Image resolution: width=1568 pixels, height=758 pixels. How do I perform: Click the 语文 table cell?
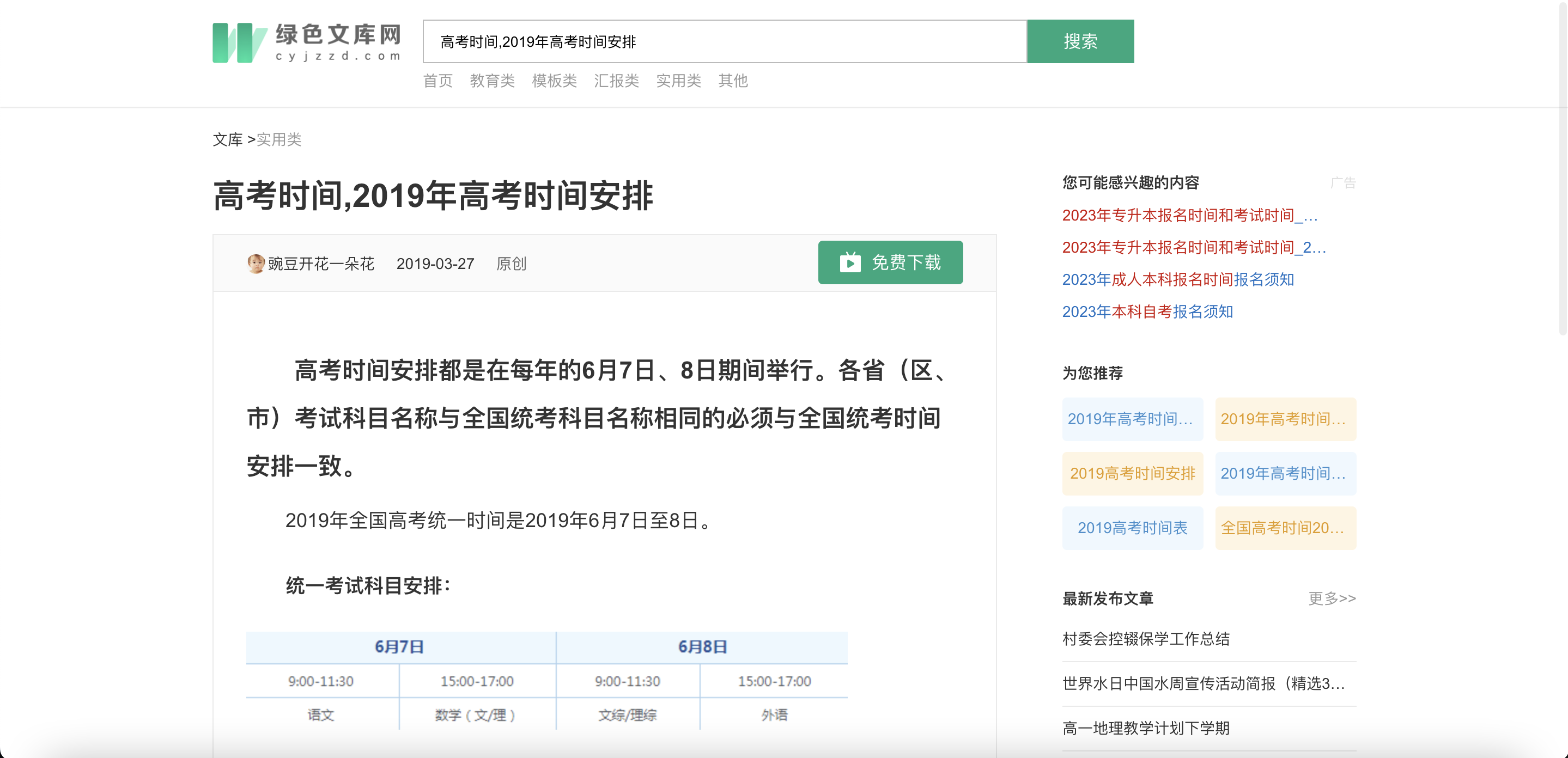point(321,715)
